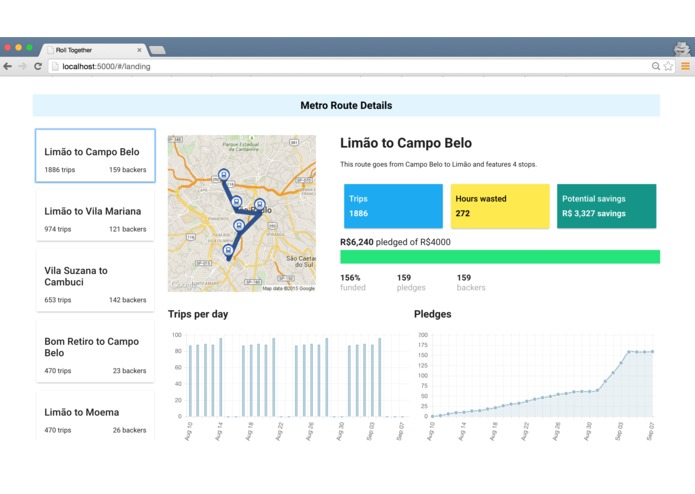Click the 653 trips label

tap(58, 300)
